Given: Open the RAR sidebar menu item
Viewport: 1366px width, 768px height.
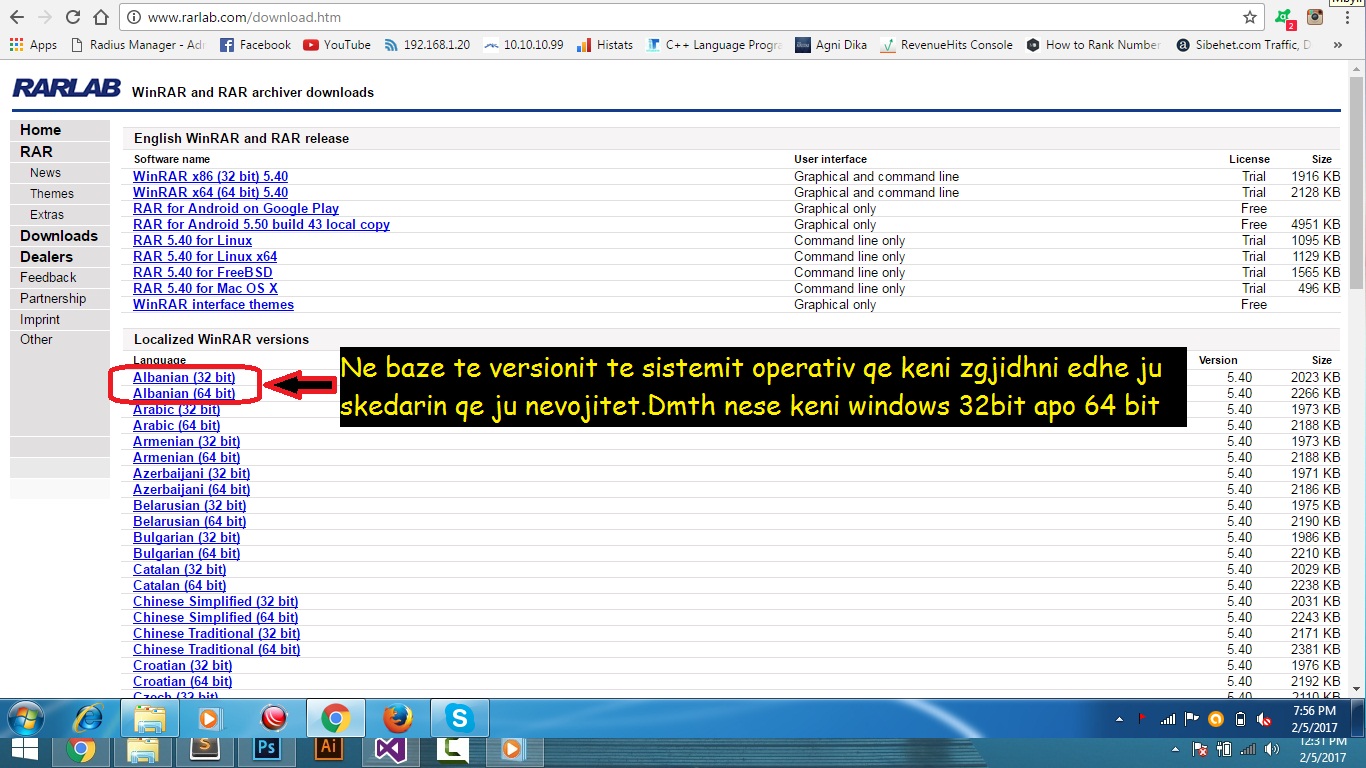Looking at the screenshot, I should (x=60, y=152).
